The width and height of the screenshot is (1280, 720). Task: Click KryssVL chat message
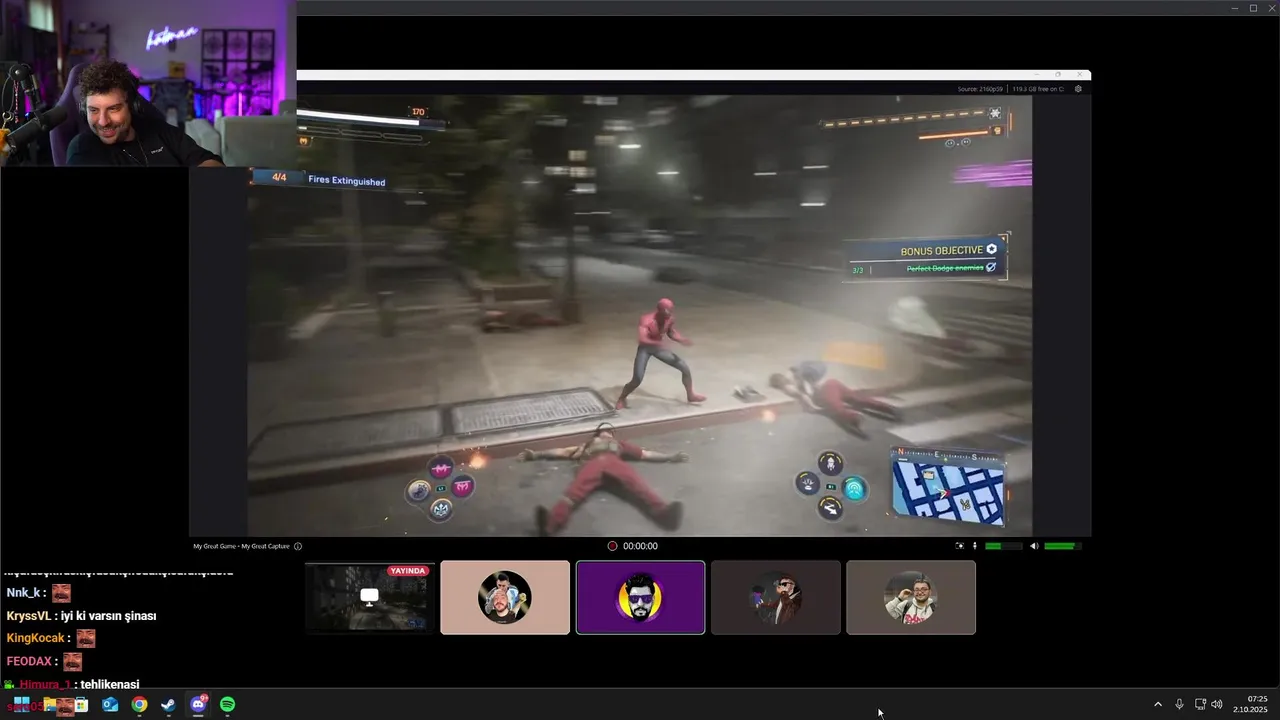click(81, 616)
